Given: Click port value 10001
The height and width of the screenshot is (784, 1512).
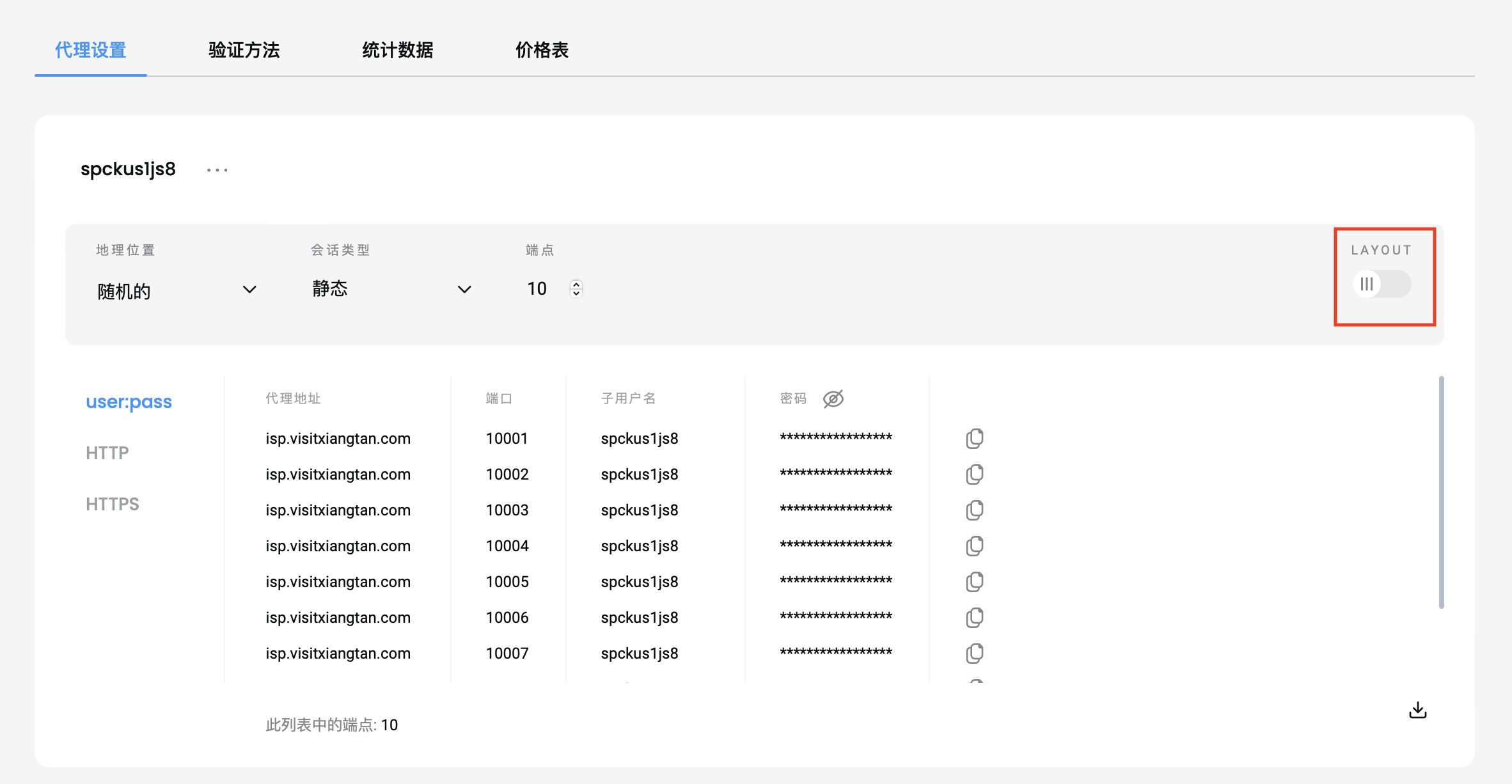Looking at the screenshot, I should pos(507,439).
